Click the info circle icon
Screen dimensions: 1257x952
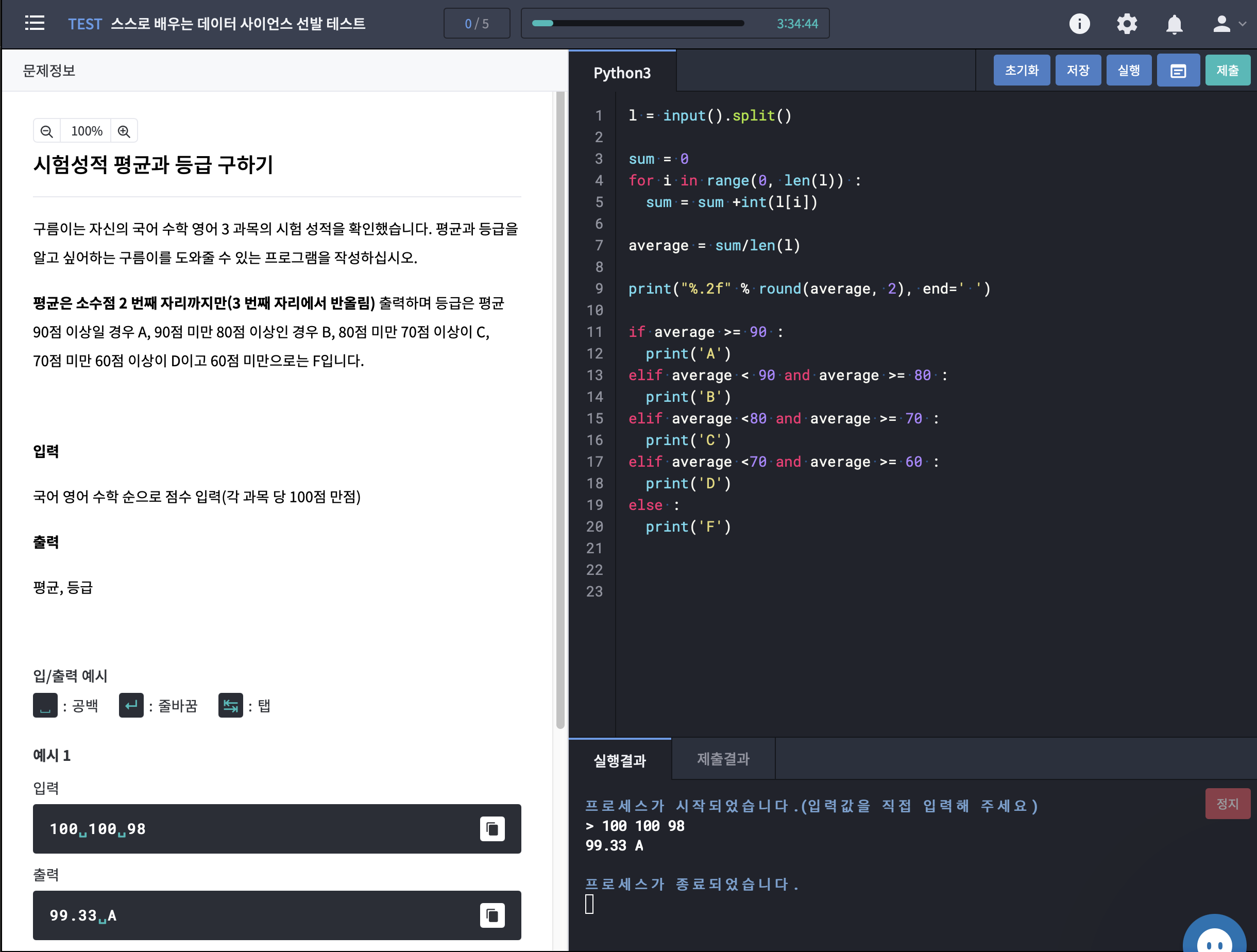(x=1079, y=24)
